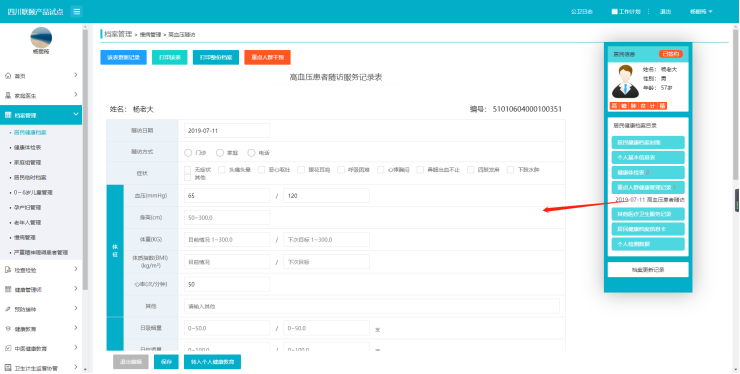The width and height of the screenshot is (740, 374).
Task: Click the 首页 home icon in sidebar
Action: pyautogui.click(x=8, y=76)
